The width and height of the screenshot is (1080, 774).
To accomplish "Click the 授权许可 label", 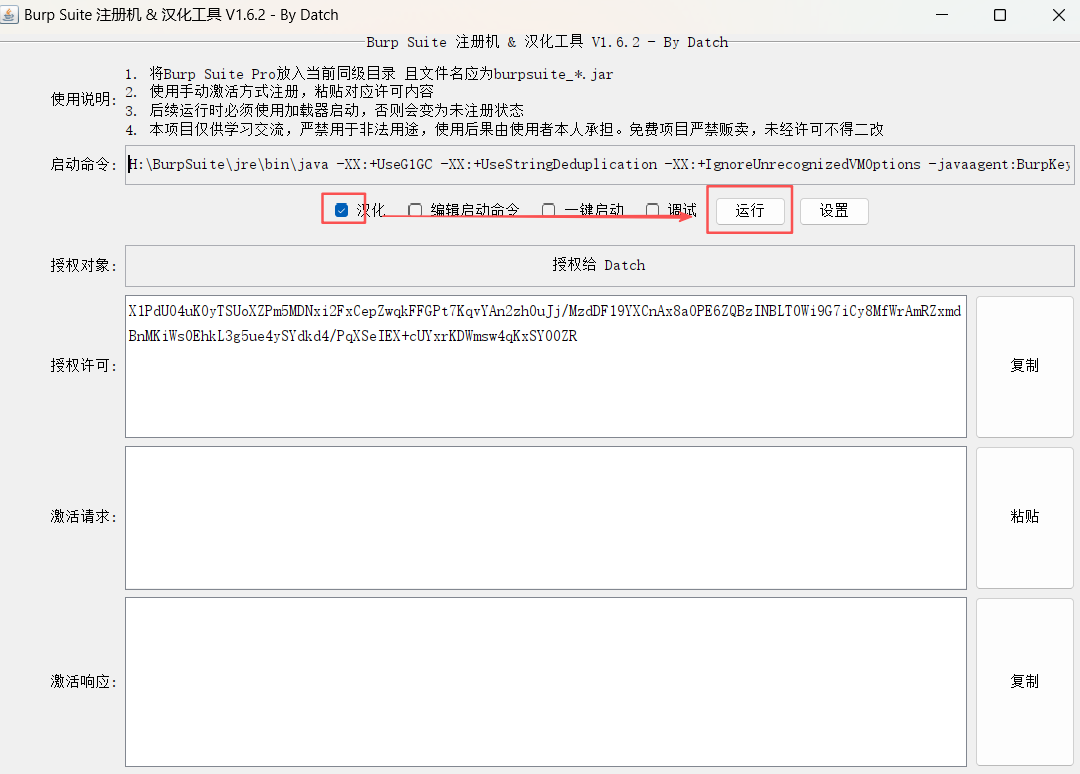I will click(83, 366).
